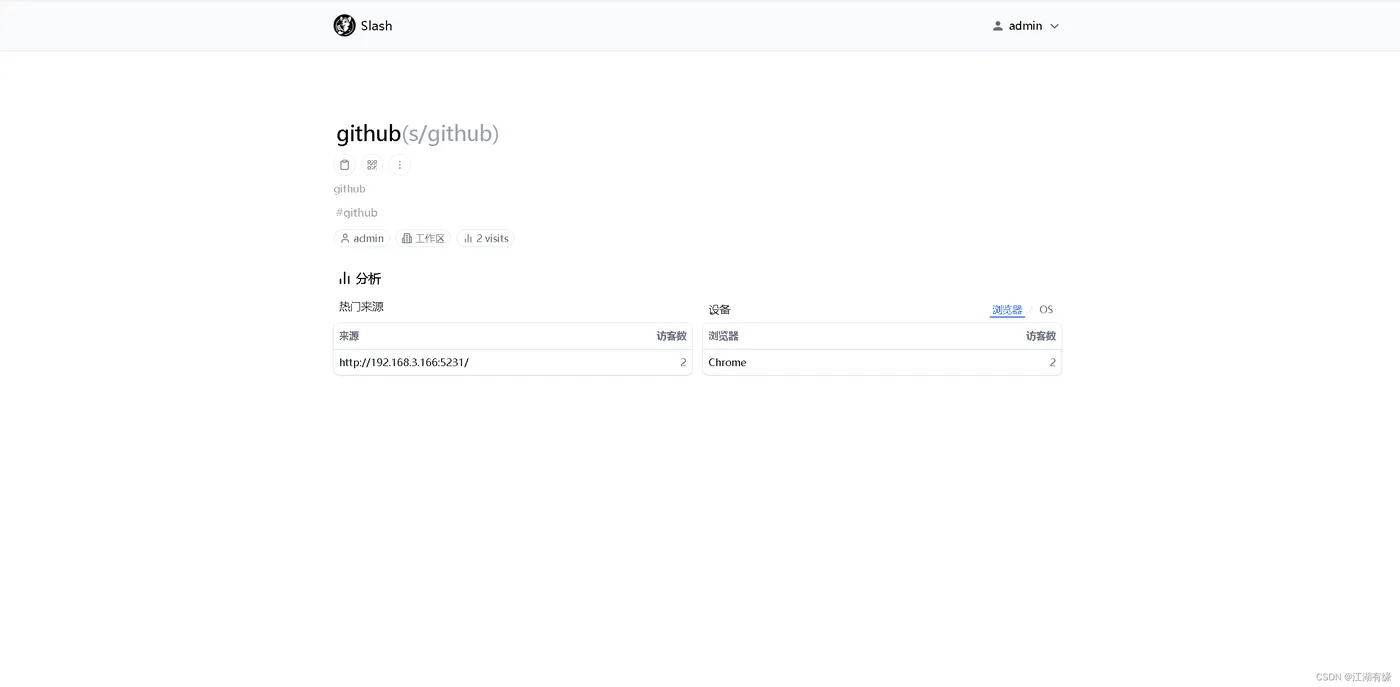Click the #github tag
Screen dimensions: 1400x687
357,213
